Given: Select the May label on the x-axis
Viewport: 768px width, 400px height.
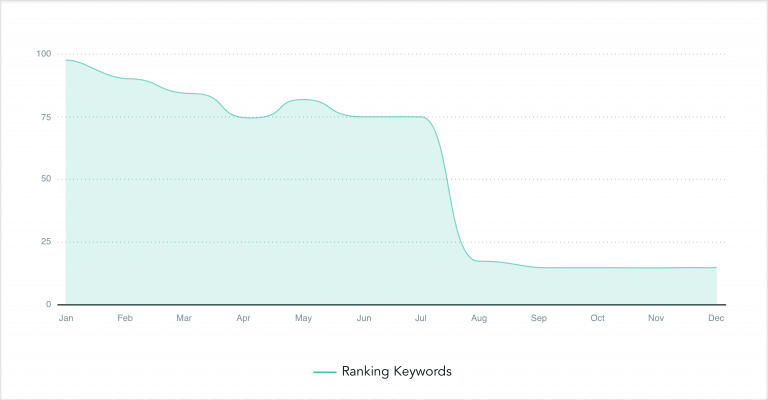Looking at the screenshot, I should (303, 318).
